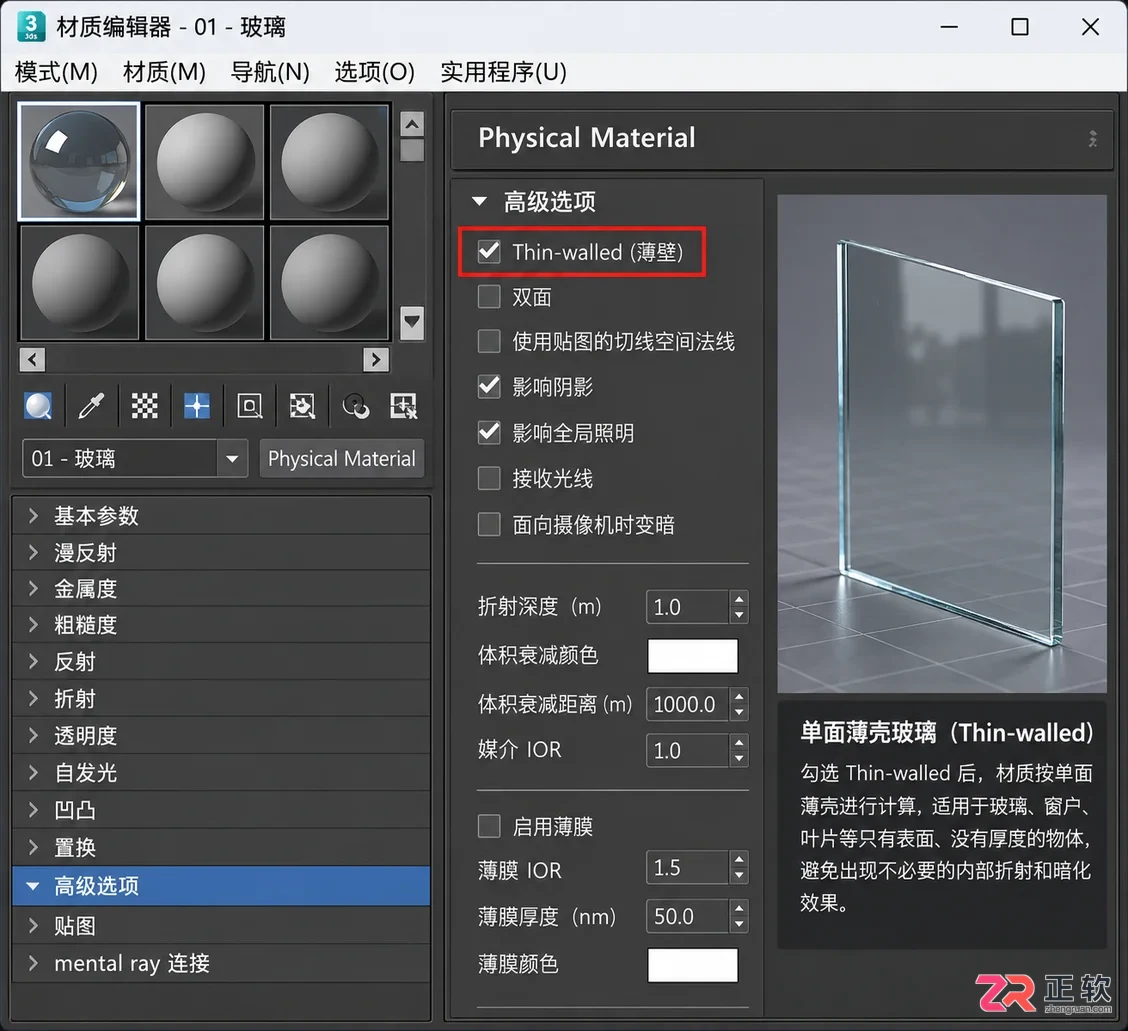Image resolution: width=1128 pixels, height=1031 pixels.
Task: Expand the 基本参数 rollout
Action: click(x=221, y=515)
